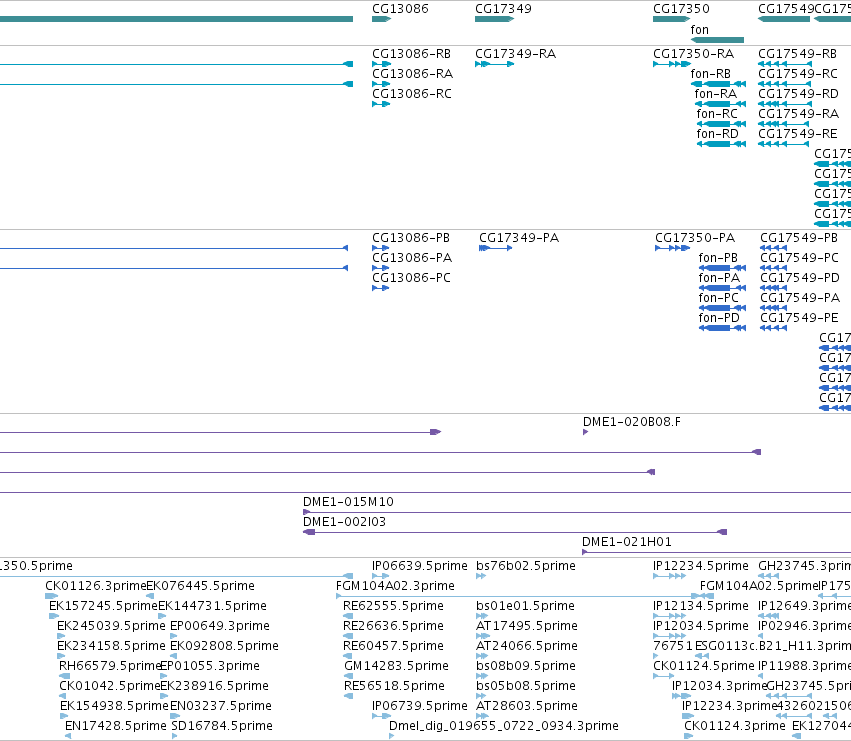
Task: Select transcript CG17549-RC
Action: tap(798, 74)
